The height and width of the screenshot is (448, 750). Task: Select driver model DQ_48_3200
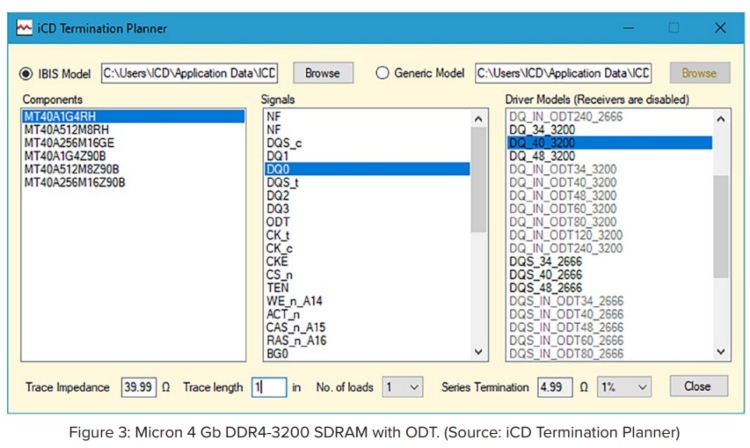(x=610, y=156)
